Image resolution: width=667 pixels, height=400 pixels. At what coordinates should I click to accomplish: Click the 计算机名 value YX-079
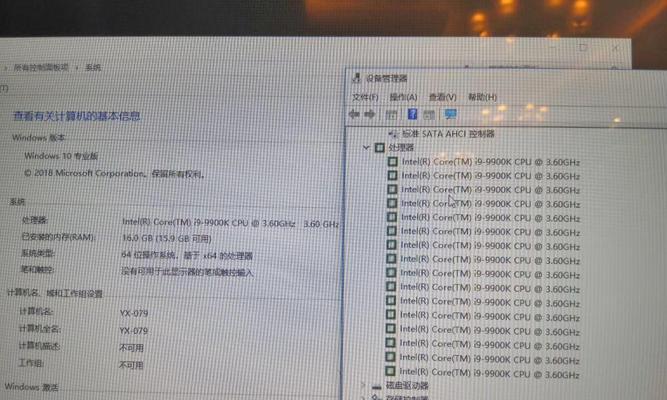[134, 313]
